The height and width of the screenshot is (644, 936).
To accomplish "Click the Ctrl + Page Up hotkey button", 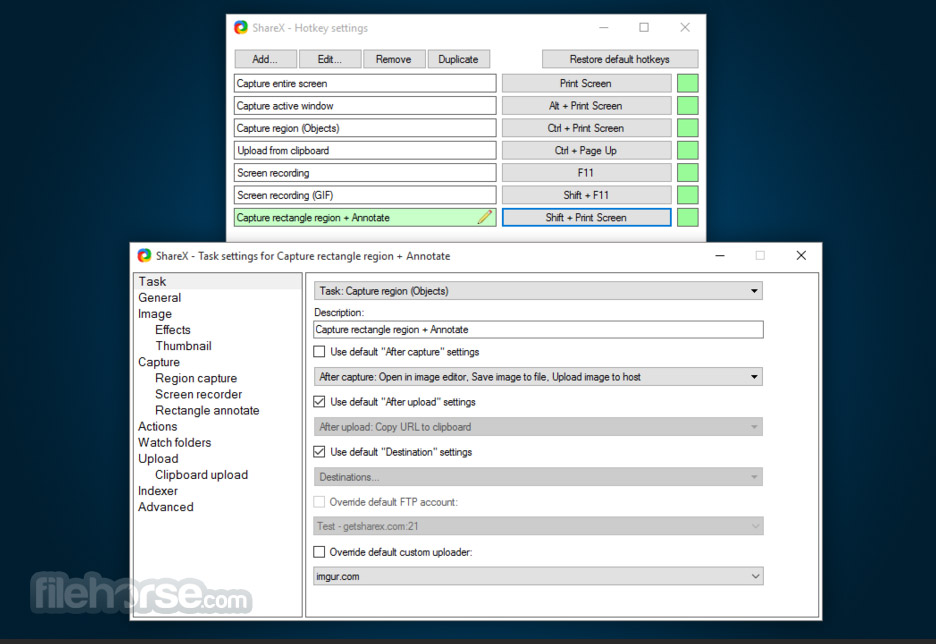I will pos(586,150).
